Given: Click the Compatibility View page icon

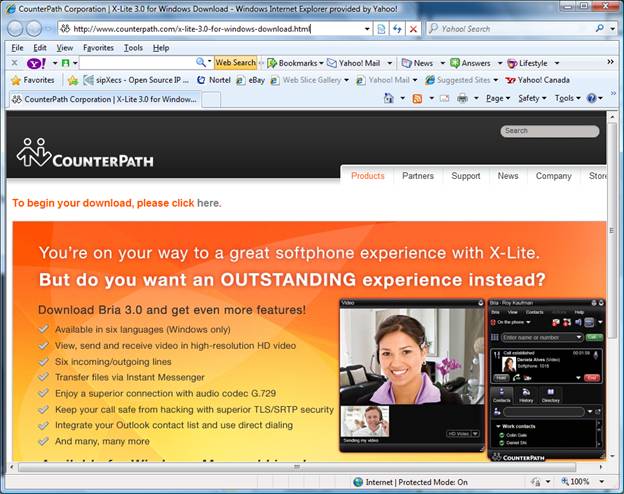Looking at the screenshot, I should 381,29.
